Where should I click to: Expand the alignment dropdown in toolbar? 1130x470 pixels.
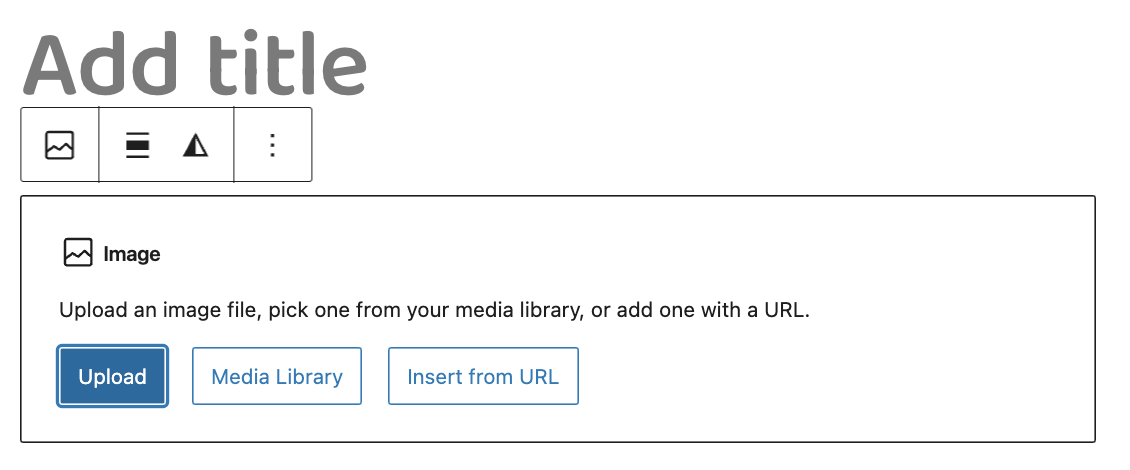point(138,145)
